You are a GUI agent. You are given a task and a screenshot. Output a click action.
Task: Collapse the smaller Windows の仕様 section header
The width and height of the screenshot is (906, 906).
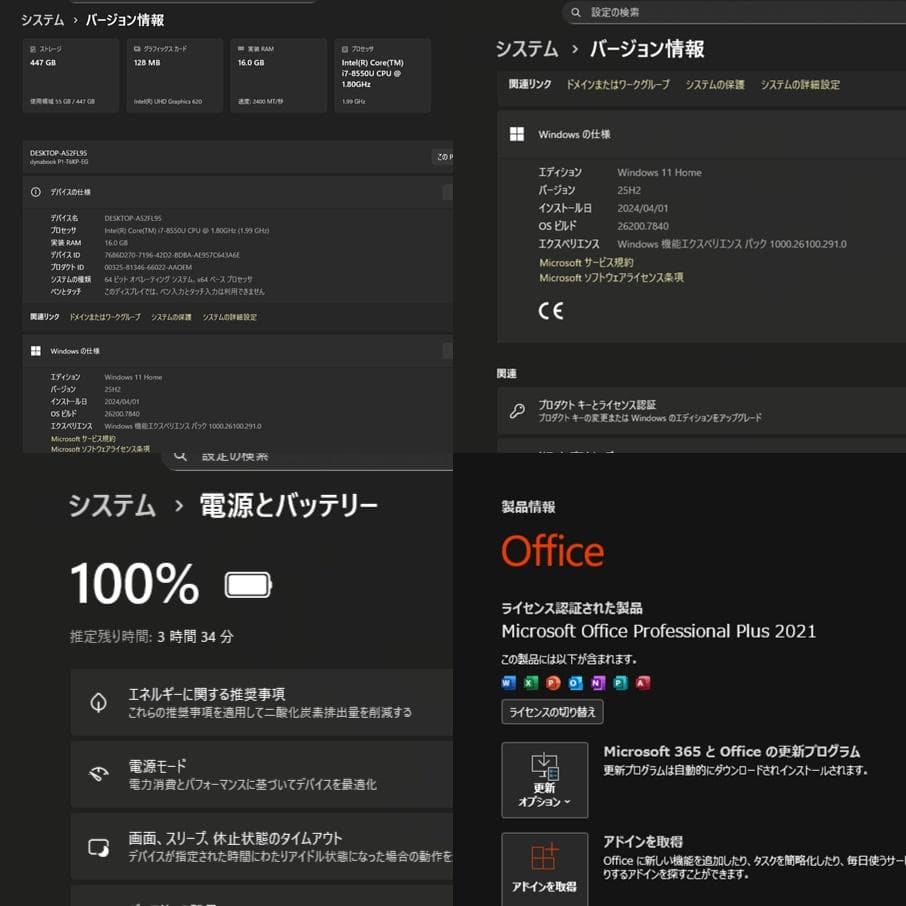click(x=237, y=351)
